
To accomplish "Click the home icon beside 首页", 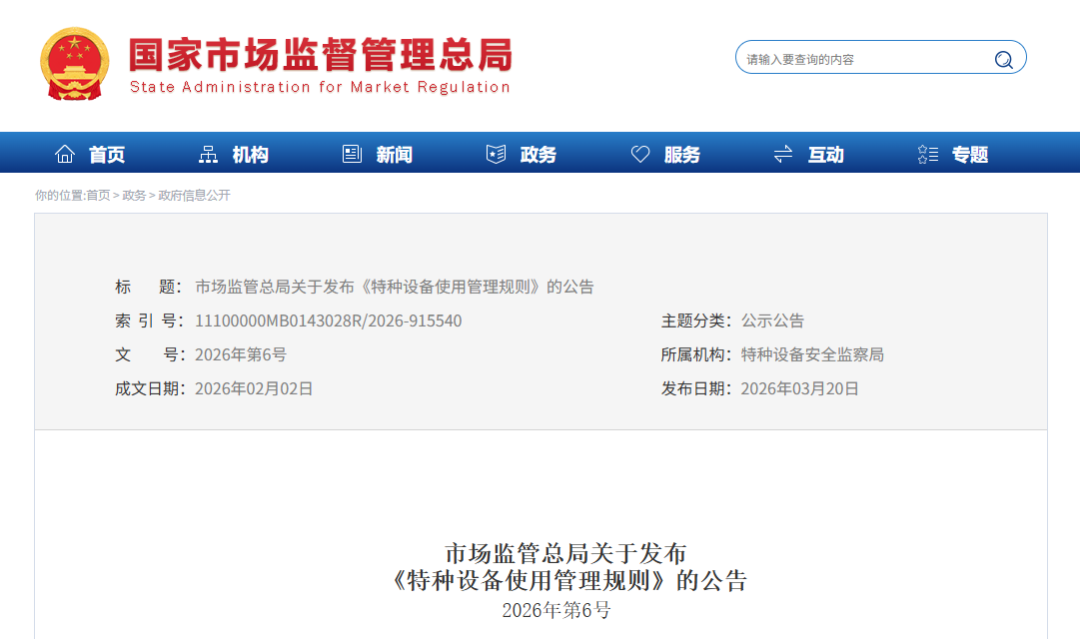I will tap(65, 153).
